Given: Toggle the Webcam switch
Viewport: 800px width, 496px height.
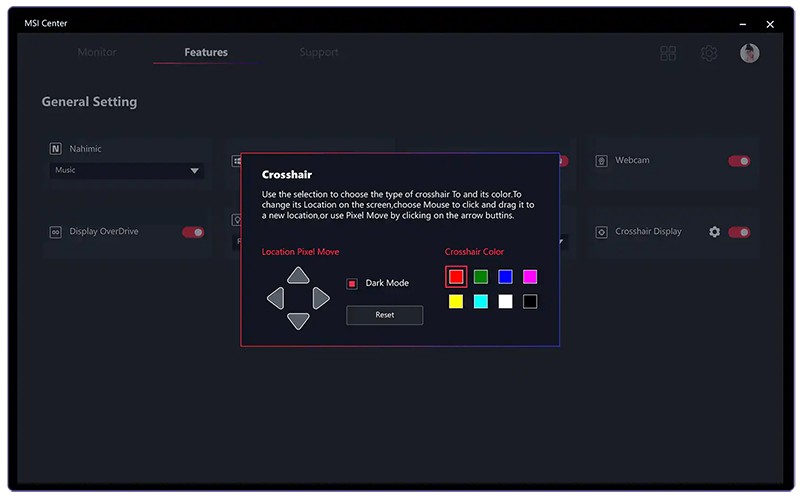Looking at the screenshot, I should [739, 161].
